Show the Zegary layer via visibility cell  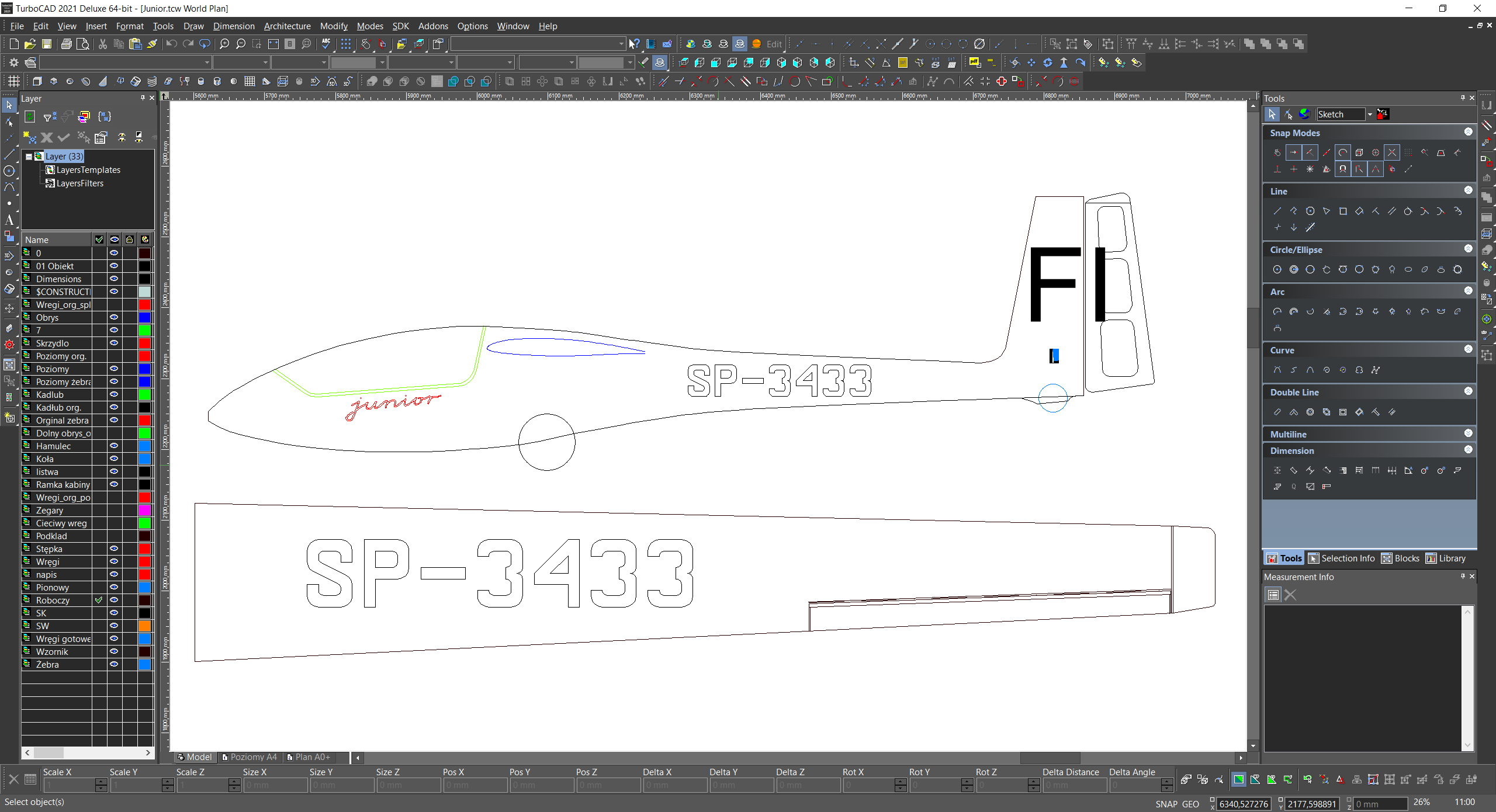114,510
